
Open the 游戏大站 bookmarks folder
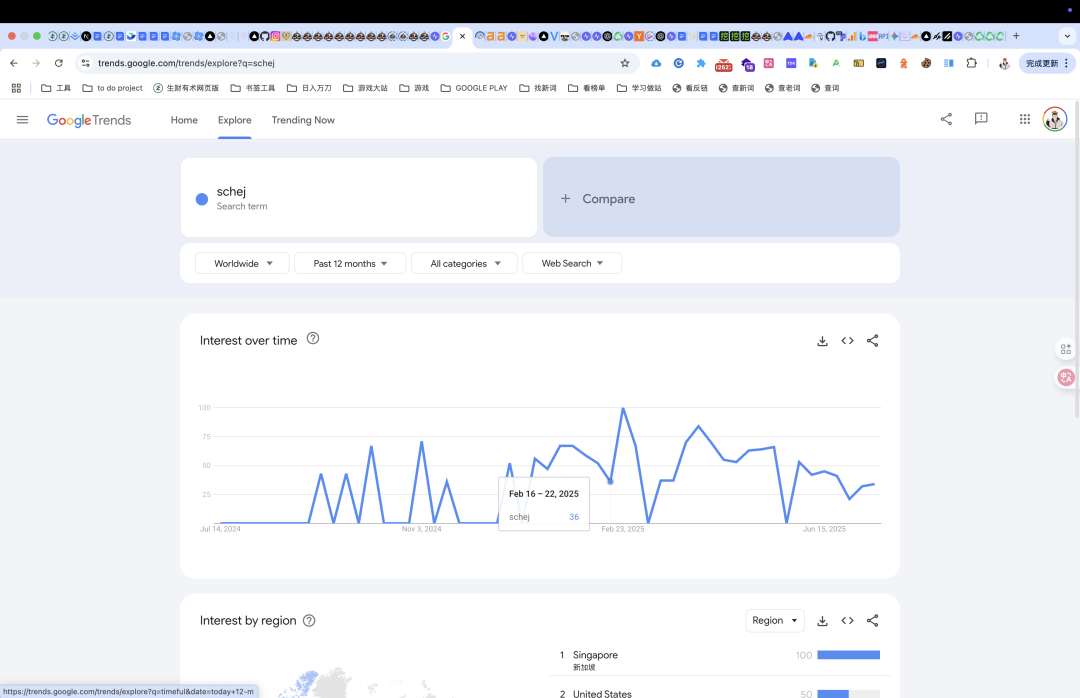click(x=365, y=88)
